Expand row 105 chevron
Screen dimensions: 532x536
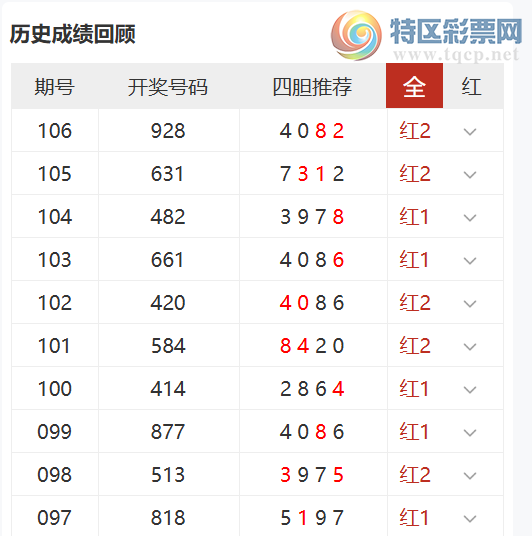click(470, 175)
